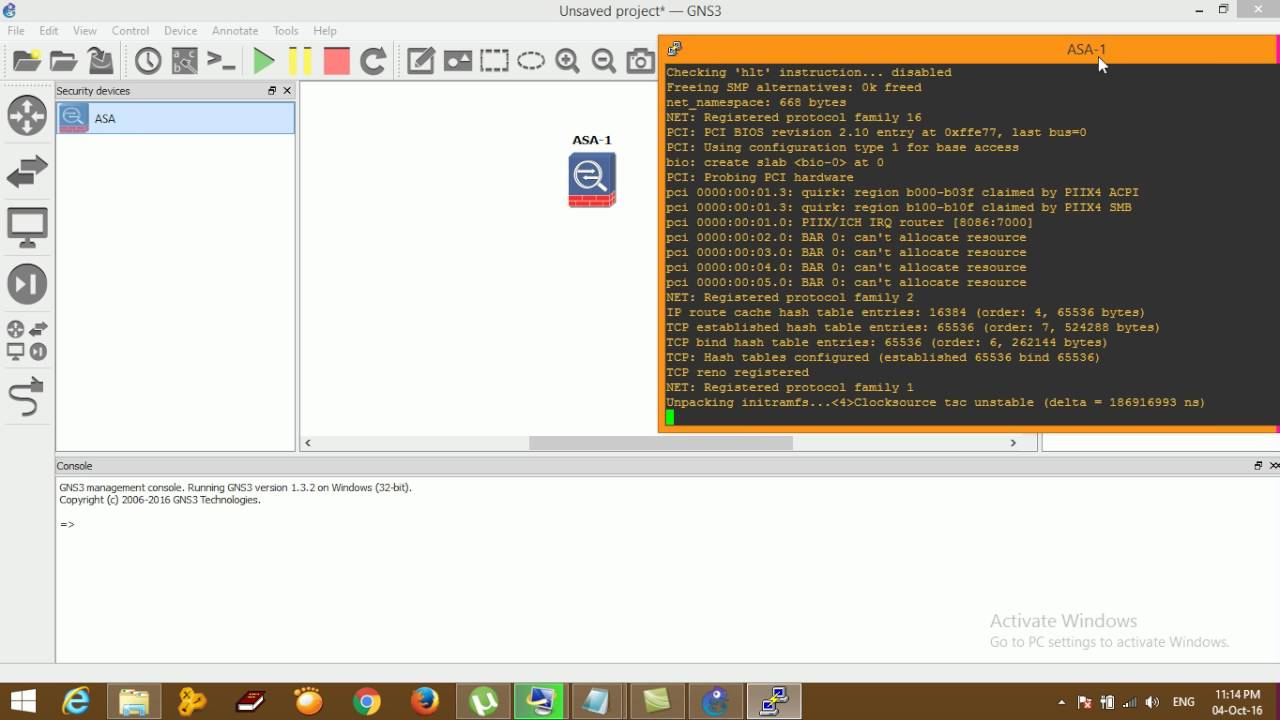
Task: Click the Save project icon
Action: 100,61
